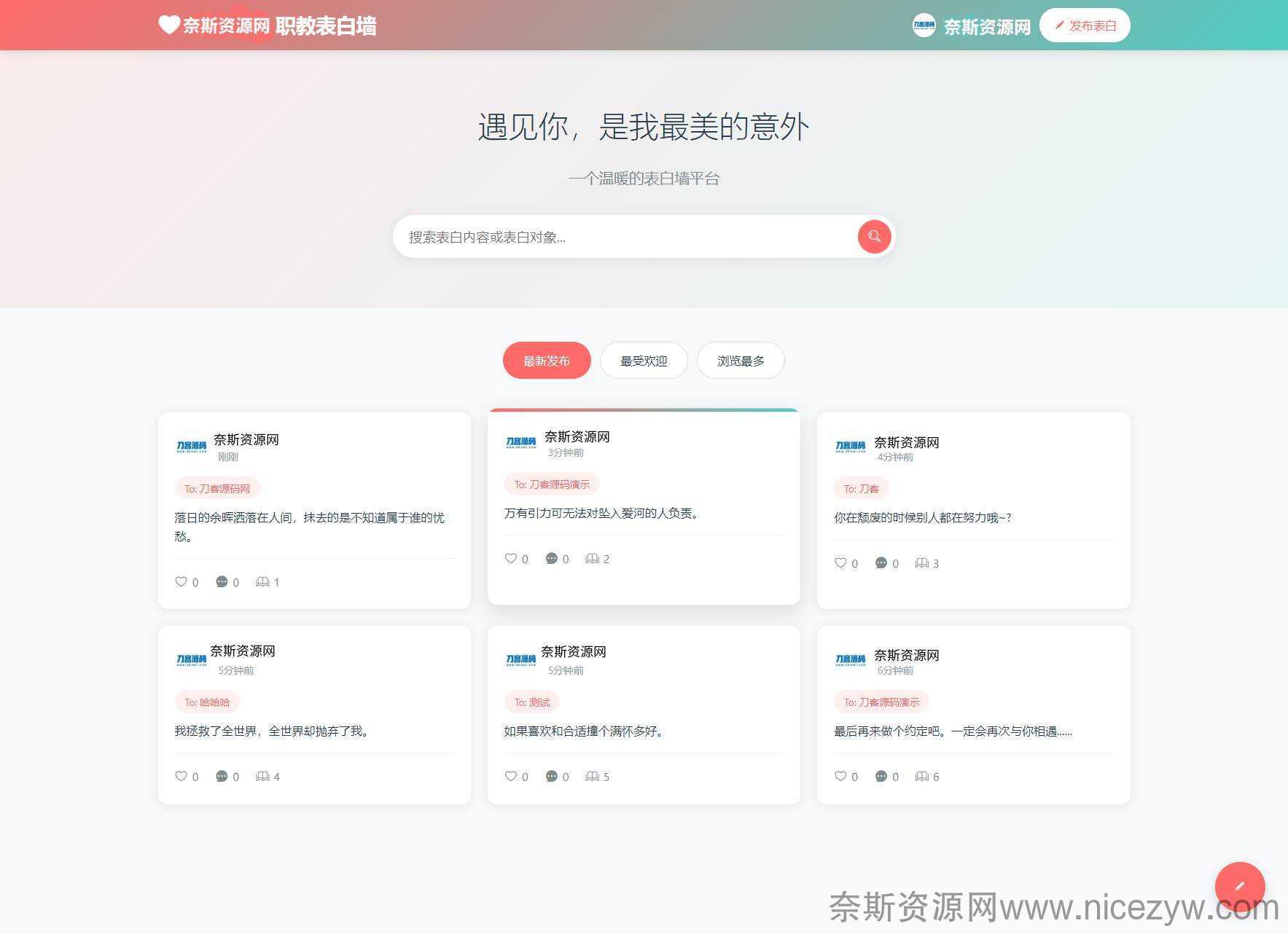The width and height of the screenshot is (1288, 934).
Task: Click the red search magnifier button
Action: tap(874, 237)
